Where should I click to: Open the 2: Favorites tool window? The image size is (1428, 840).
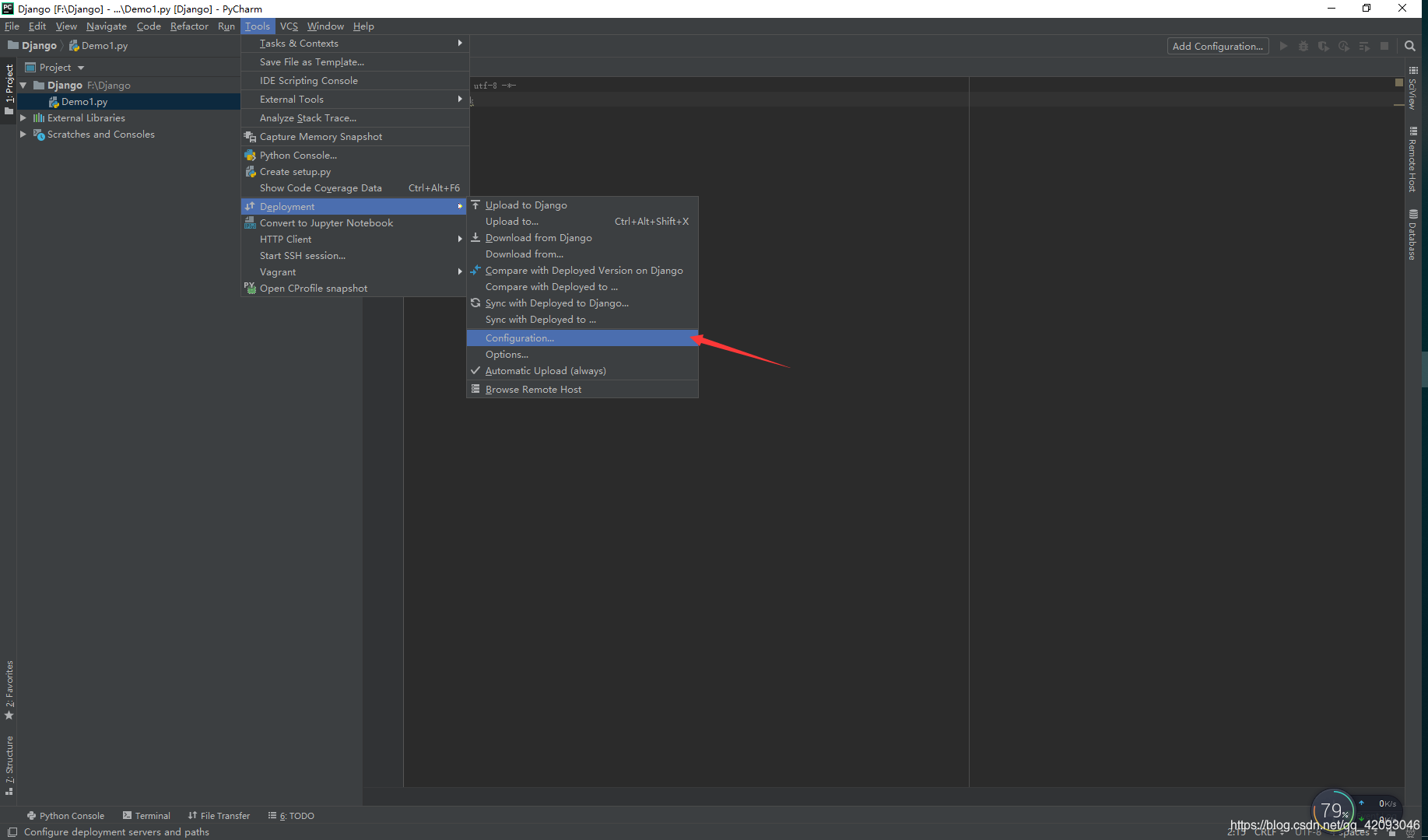coord(9,690)
